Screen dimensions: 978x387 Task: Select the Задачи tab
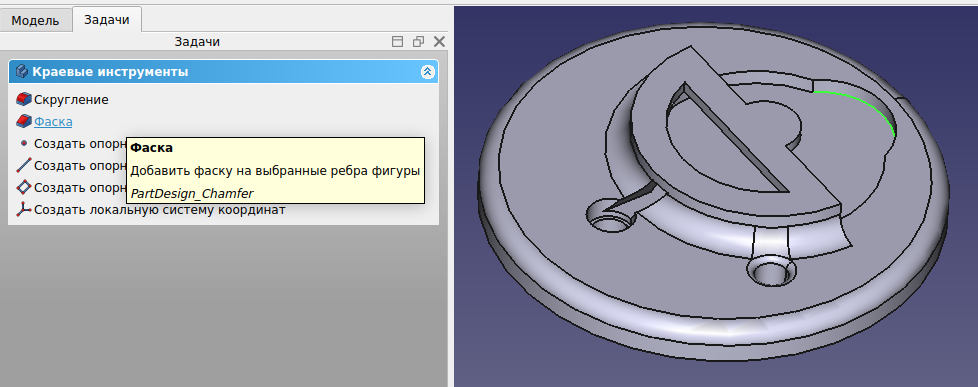(107, 19)
